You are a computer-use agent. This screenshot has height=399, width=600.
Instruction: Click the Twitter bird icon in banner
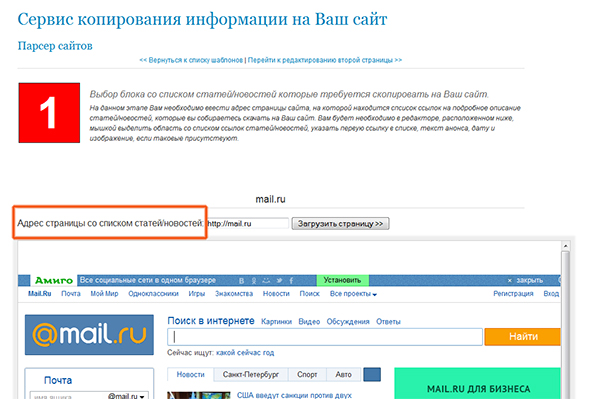[x=279, y=281]
